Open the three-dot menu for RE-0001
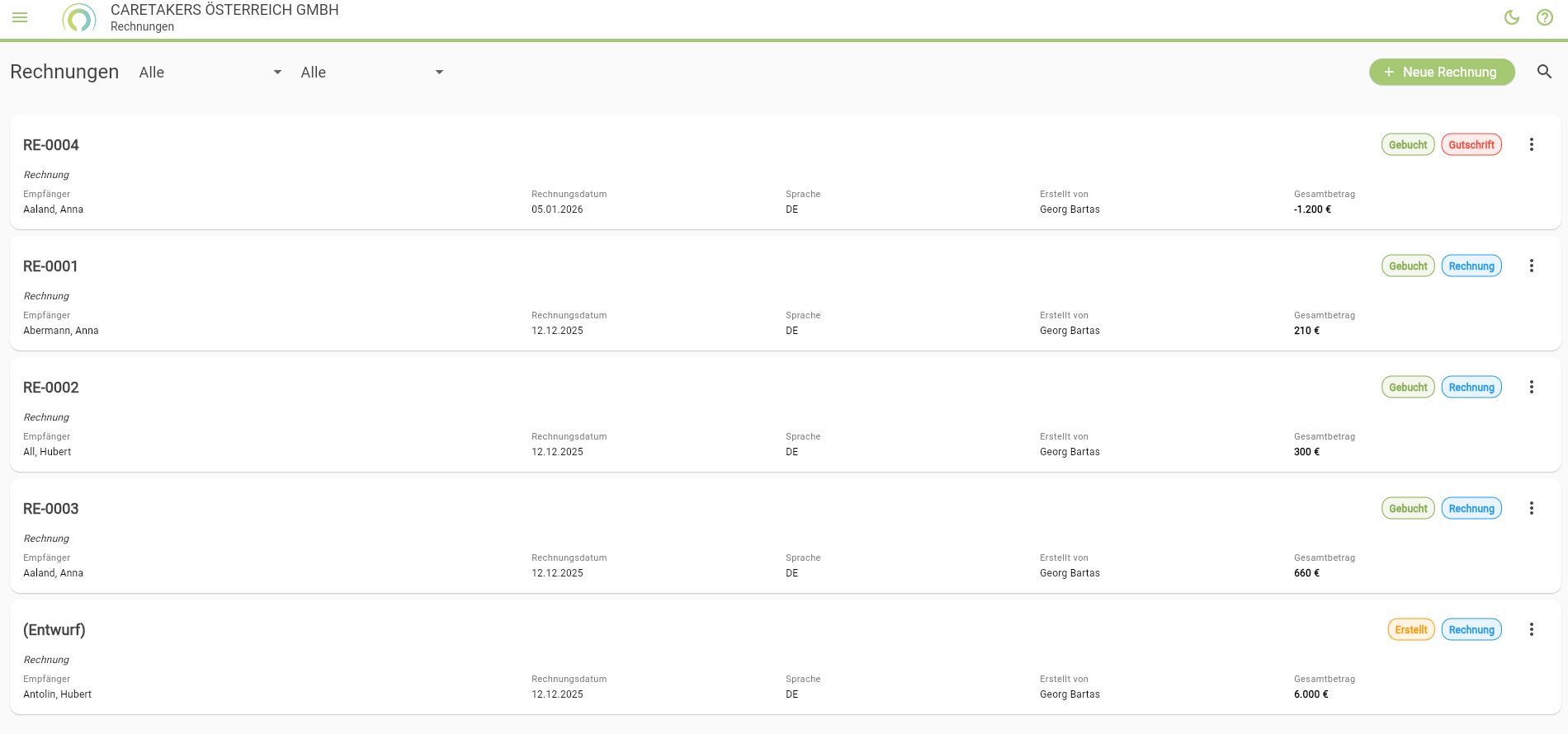 1532,266
